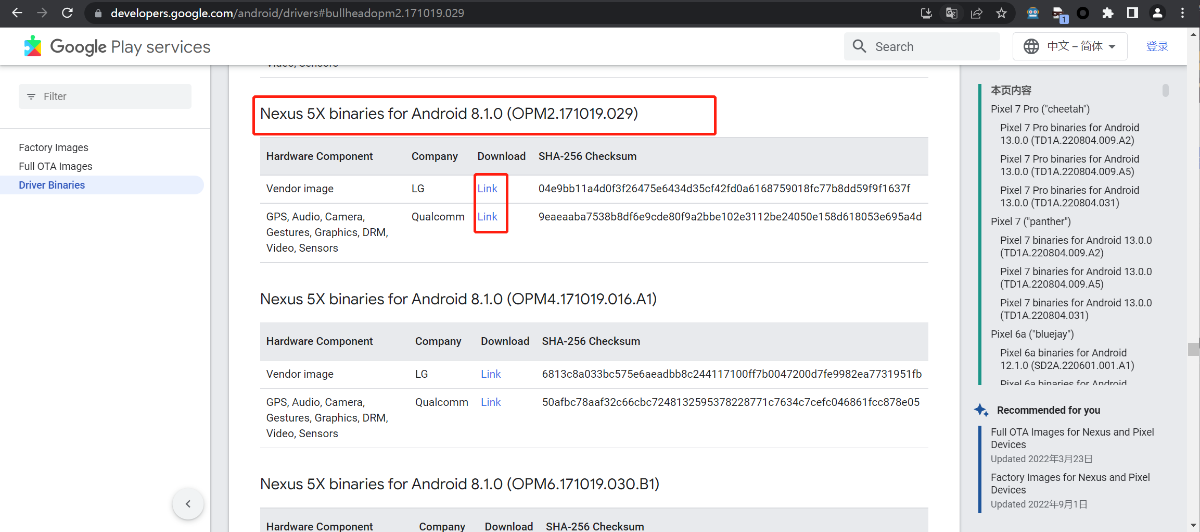Open the extension with the badge number 1
Image resolution: width=1200 pixels, height=532 pixels.
(x=1059, y=14)
